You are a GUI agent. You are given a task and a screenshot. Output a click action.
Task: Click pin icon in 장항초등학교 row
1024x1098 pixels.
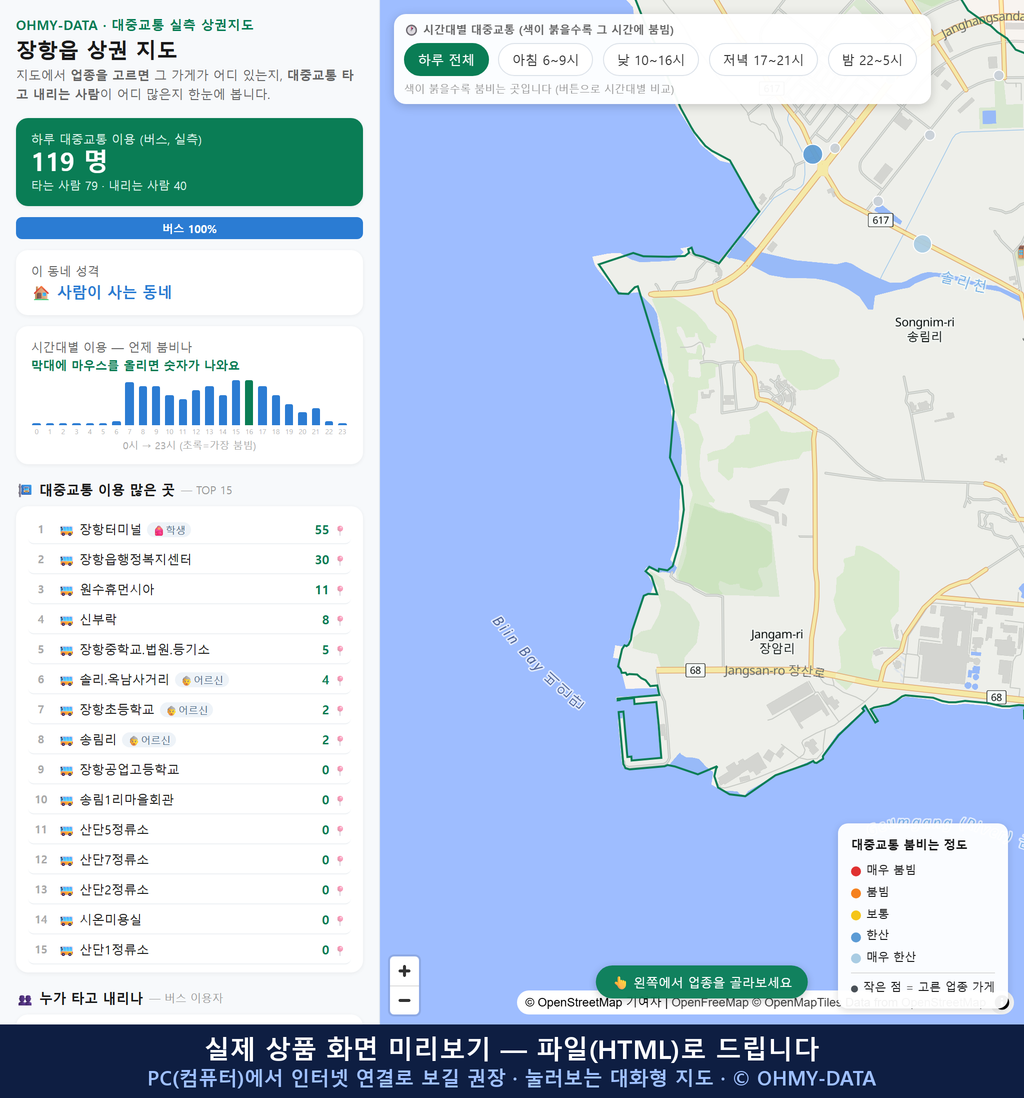tap(340, 710)
